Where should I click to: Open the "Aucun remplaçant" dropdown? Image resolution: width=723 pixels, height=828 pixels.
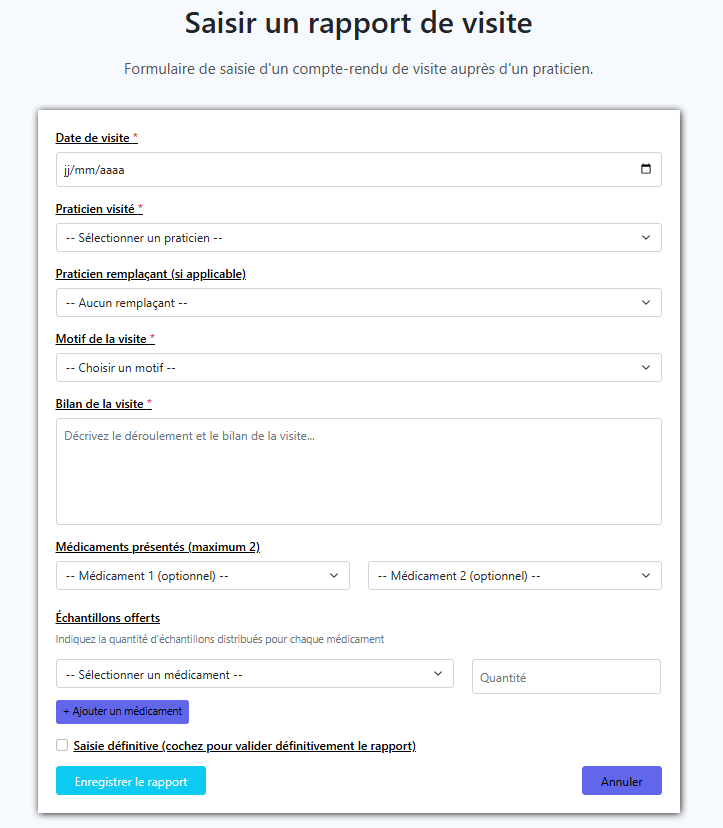[x=358, y=302]
